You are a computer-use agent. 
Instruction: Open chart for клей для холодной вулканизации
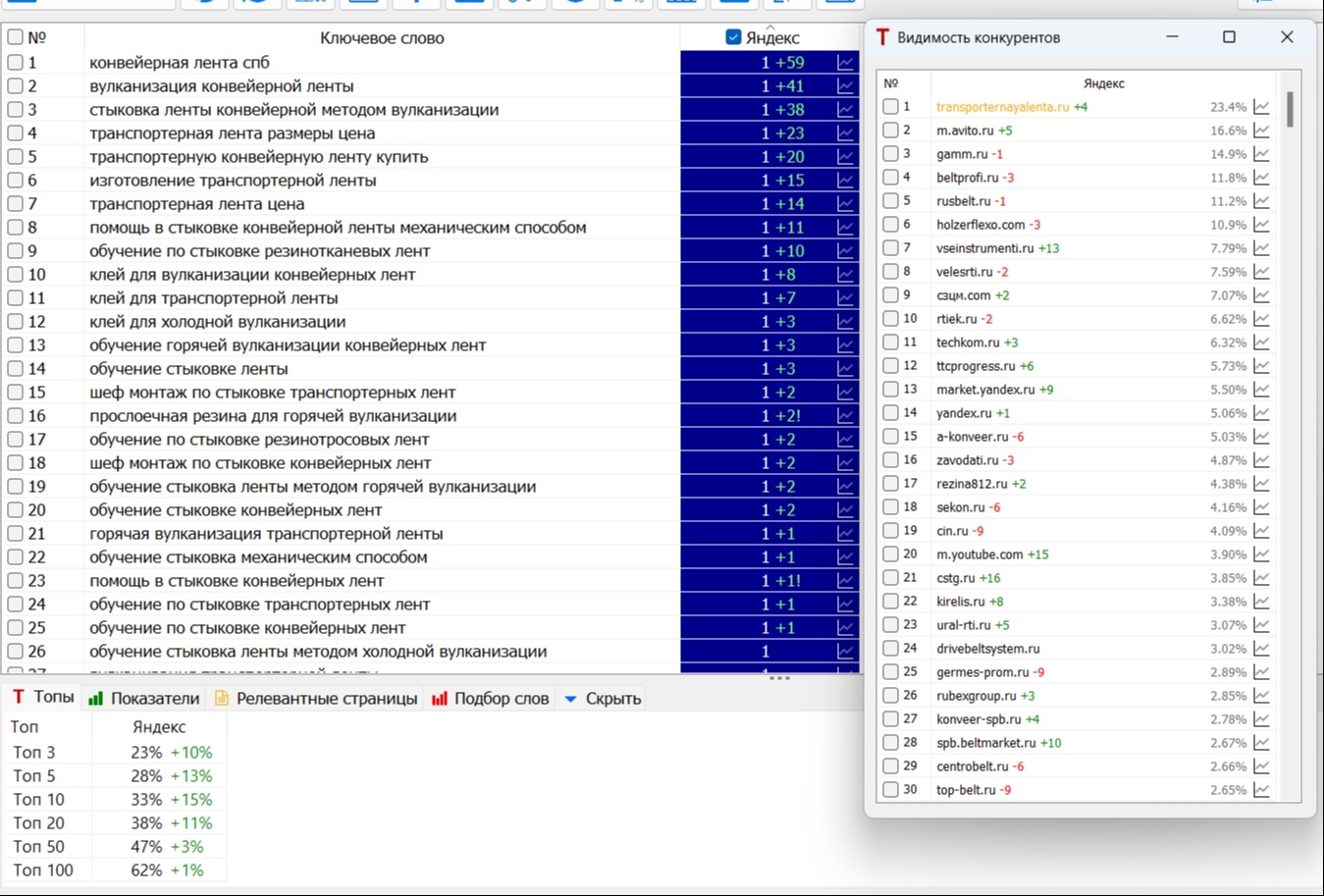coord(845,322)
